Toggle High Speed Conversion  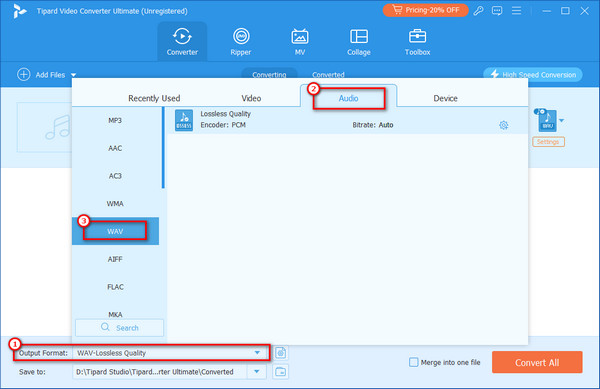coord(533,75)
